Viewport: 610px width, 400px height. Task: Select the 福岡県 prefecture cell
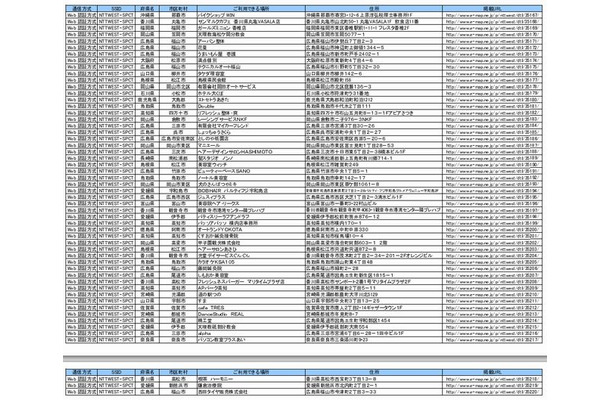pyautogui.click(x=147, y=28)
